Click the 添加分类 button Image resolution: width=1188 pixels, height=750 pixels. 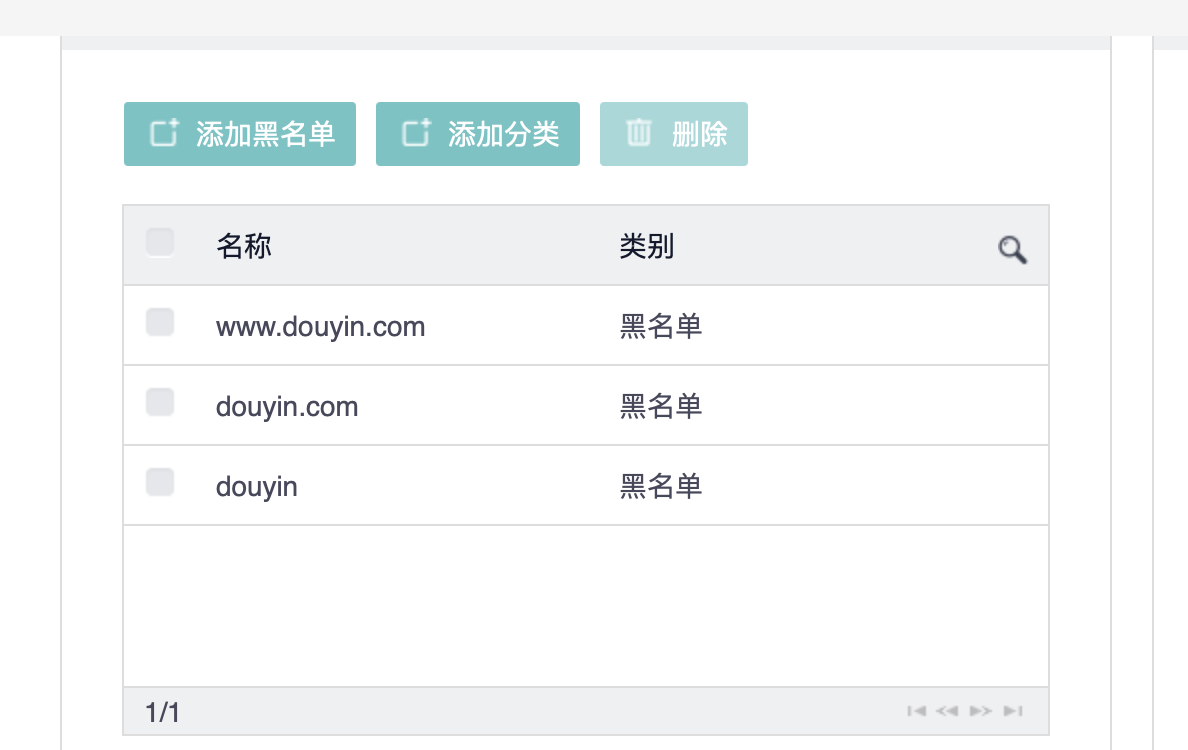pos(478,134)
